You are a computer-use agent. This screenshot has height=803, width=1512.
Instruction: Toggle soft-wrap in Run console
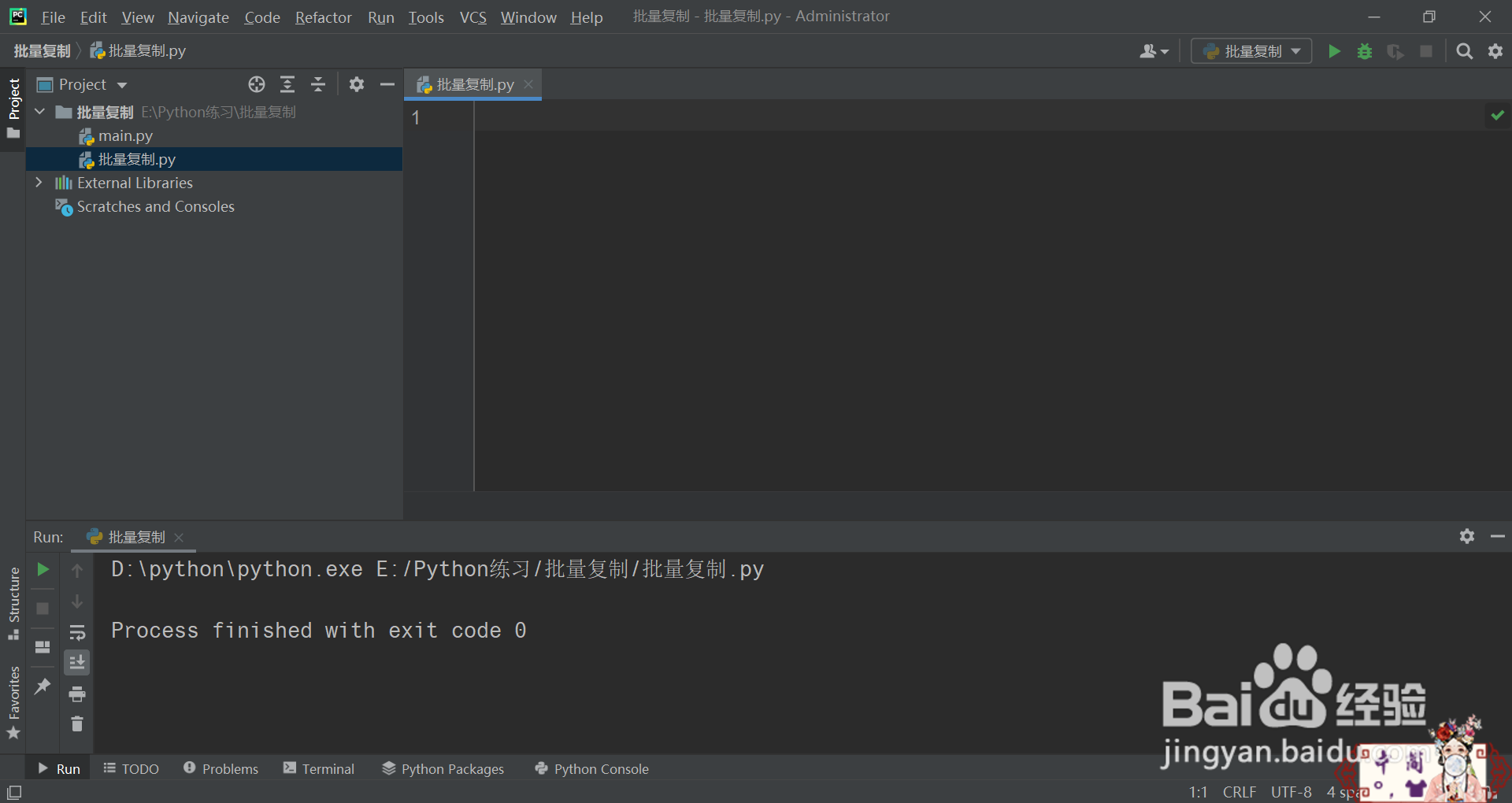pos(77,632)
